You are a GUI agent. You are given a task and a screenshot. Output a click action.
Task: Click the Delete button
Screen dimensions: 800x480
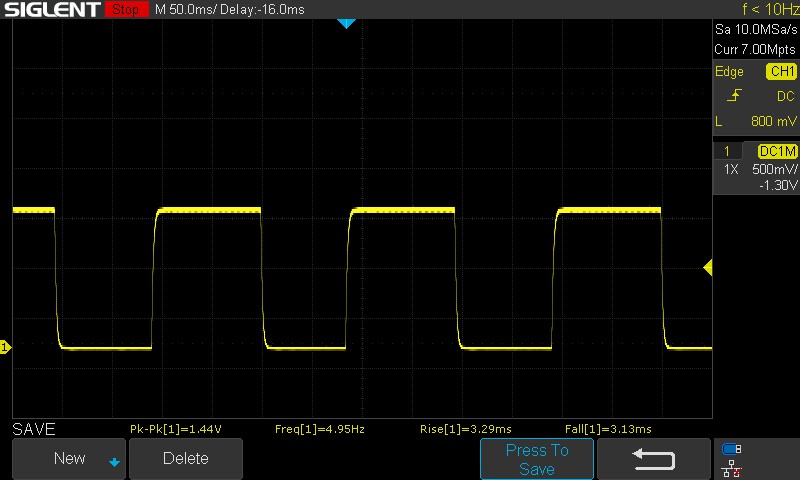click(186, 458)
